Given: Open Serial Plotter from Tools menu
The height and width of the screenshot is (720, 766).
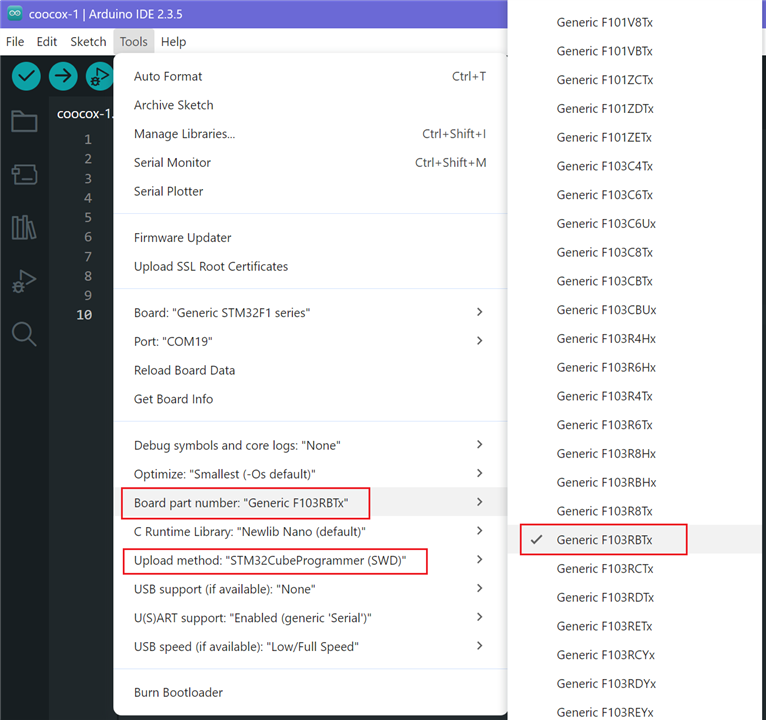Looking at the screenshot, I should [310, 191].
